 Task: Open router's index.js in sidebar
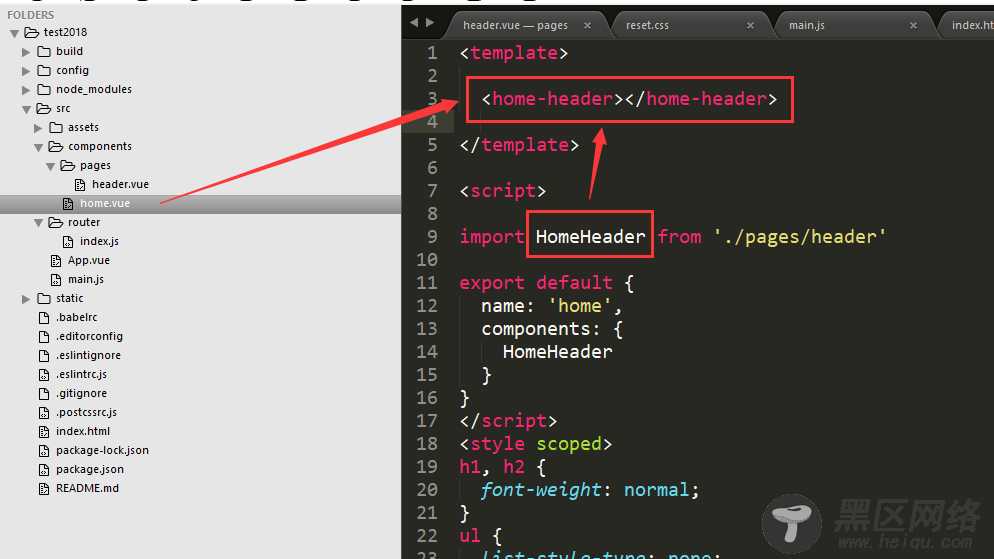click(100, 241)
